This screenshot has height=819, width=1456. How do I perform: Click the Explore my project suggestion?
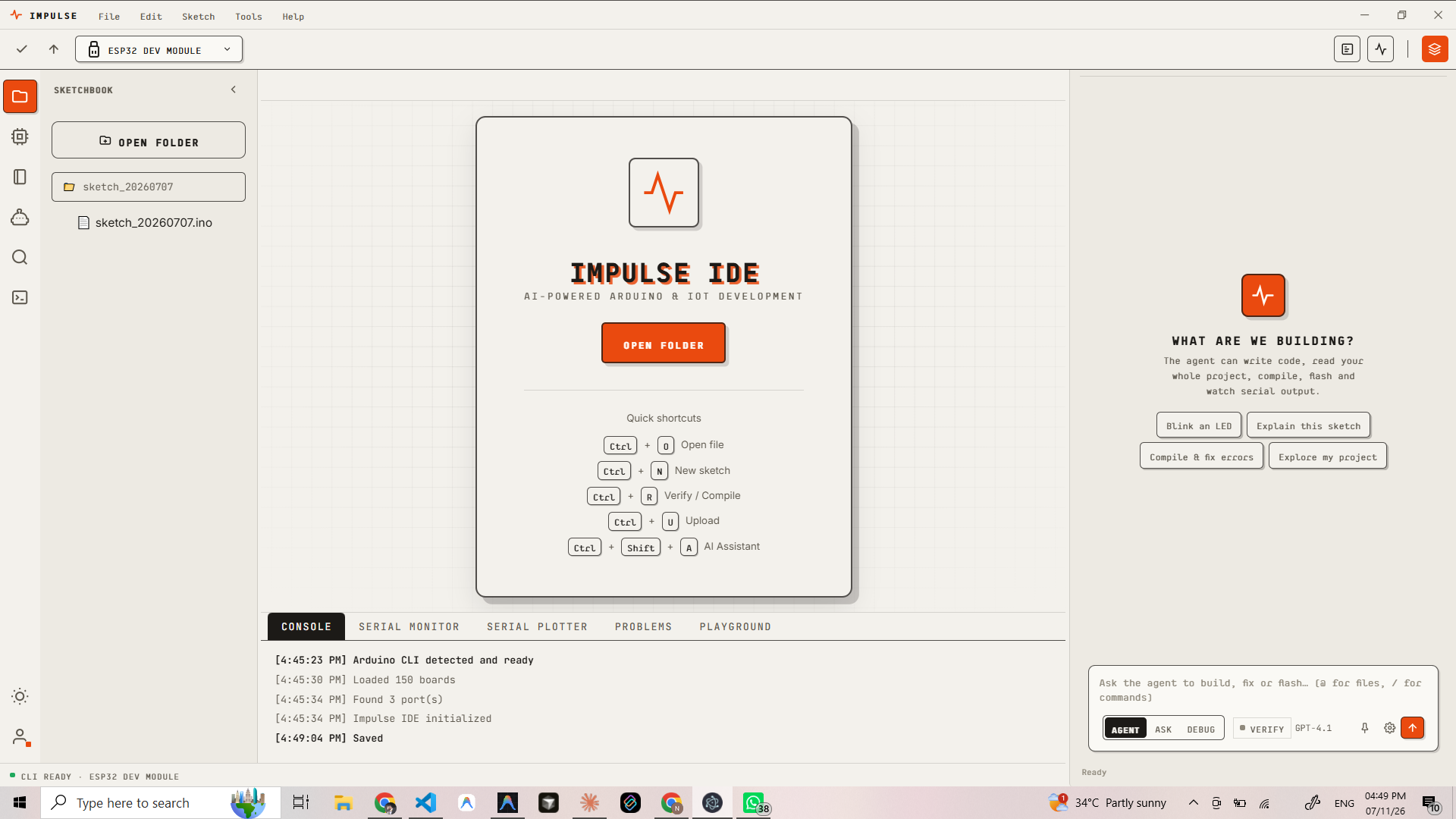pos(1327,457)
